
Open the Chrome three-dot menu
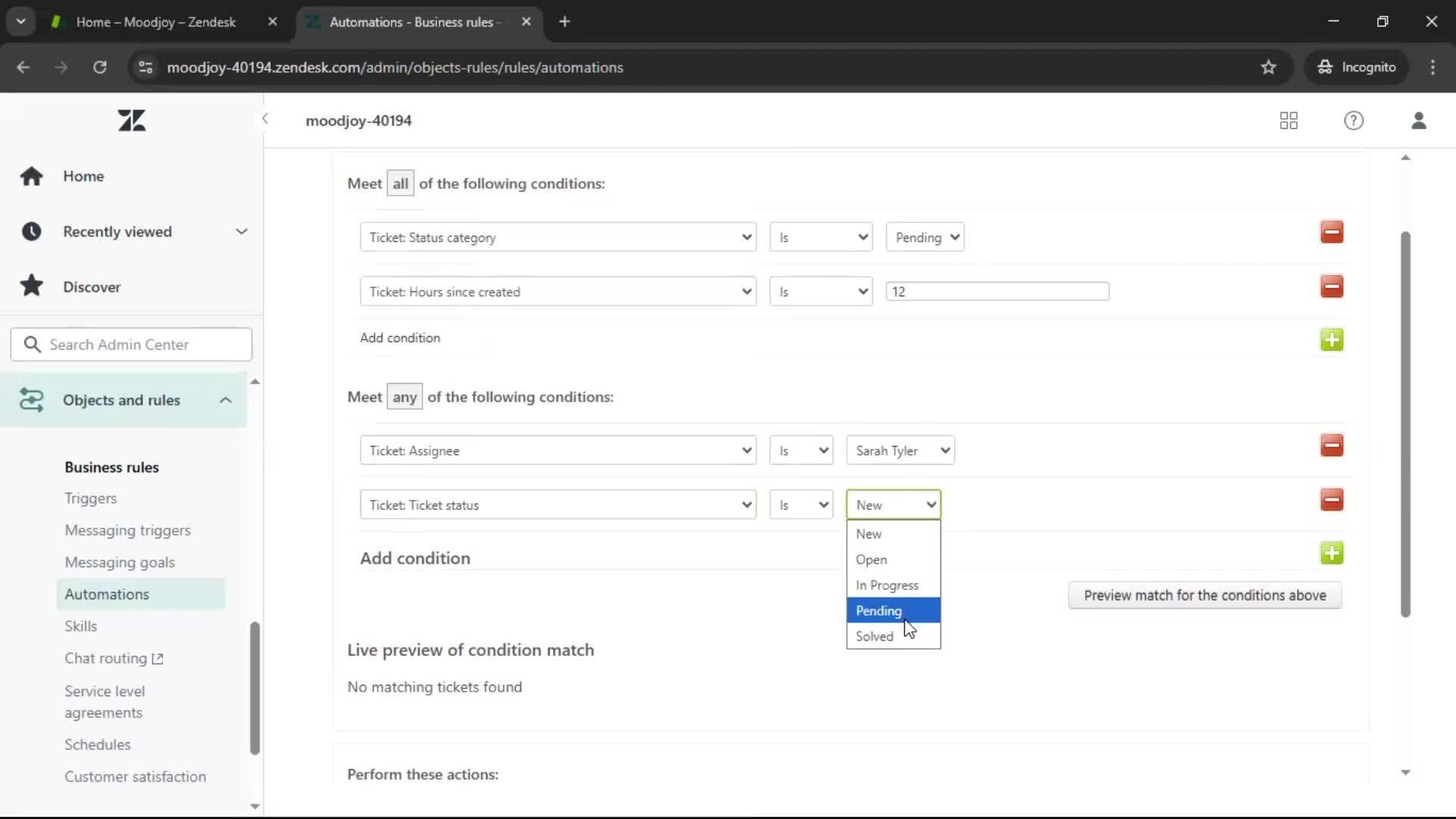click(1432, 67)
